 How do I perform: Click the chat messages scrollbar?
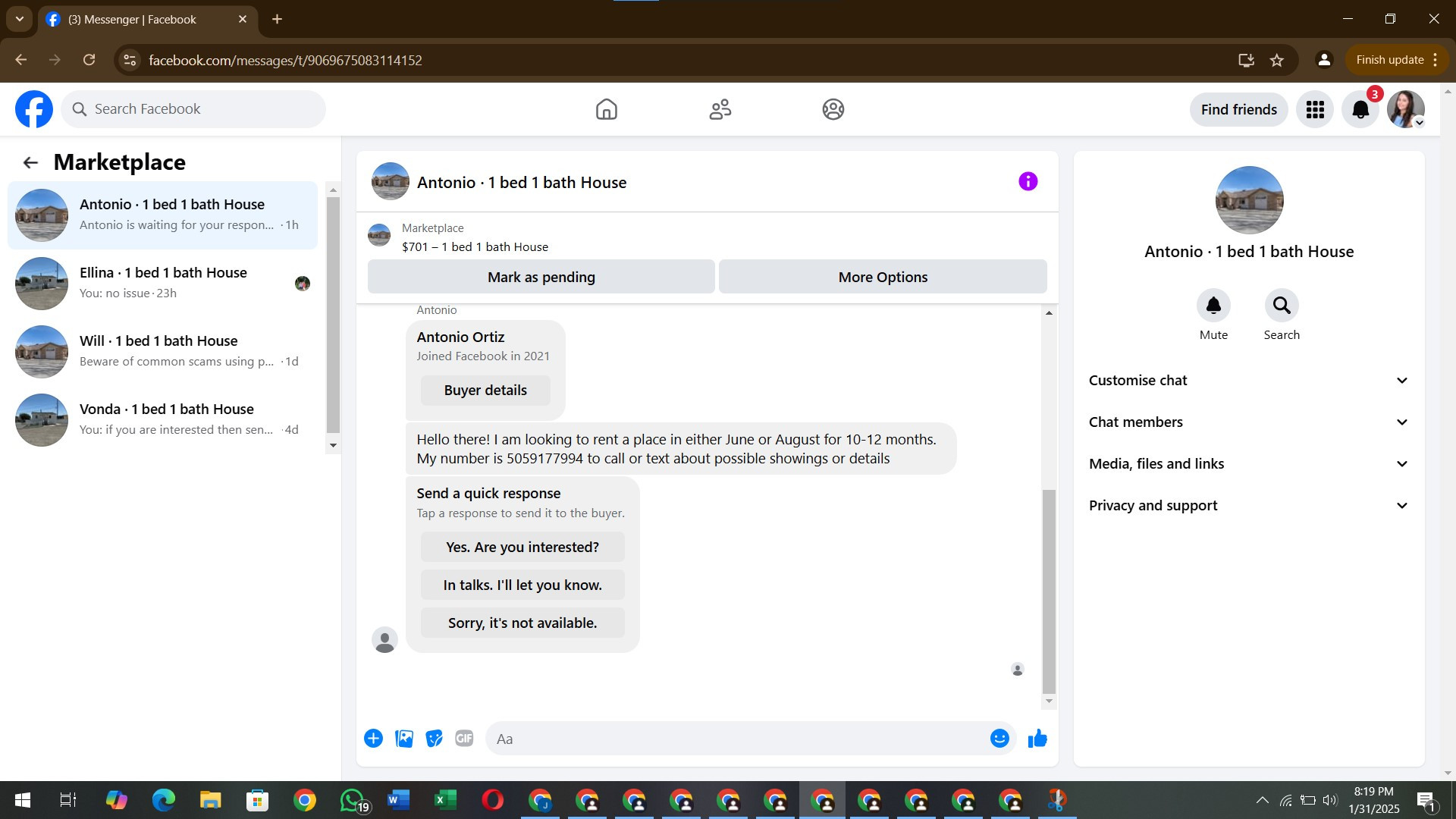pyautogui.click(x=1049, y=591)
